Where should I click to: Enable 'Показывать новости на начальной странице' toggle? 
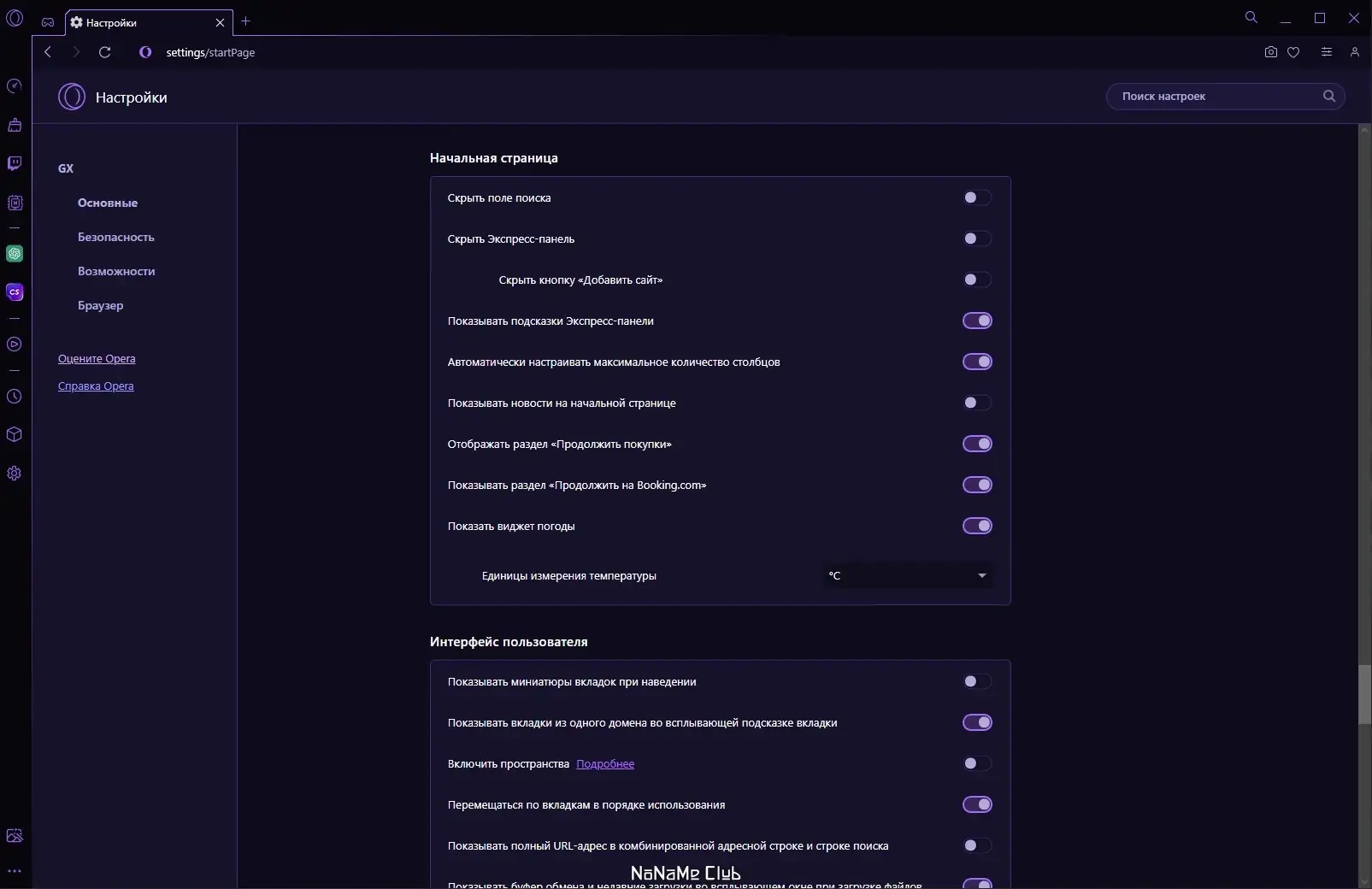pyautogui.click(x=977, y=403)
